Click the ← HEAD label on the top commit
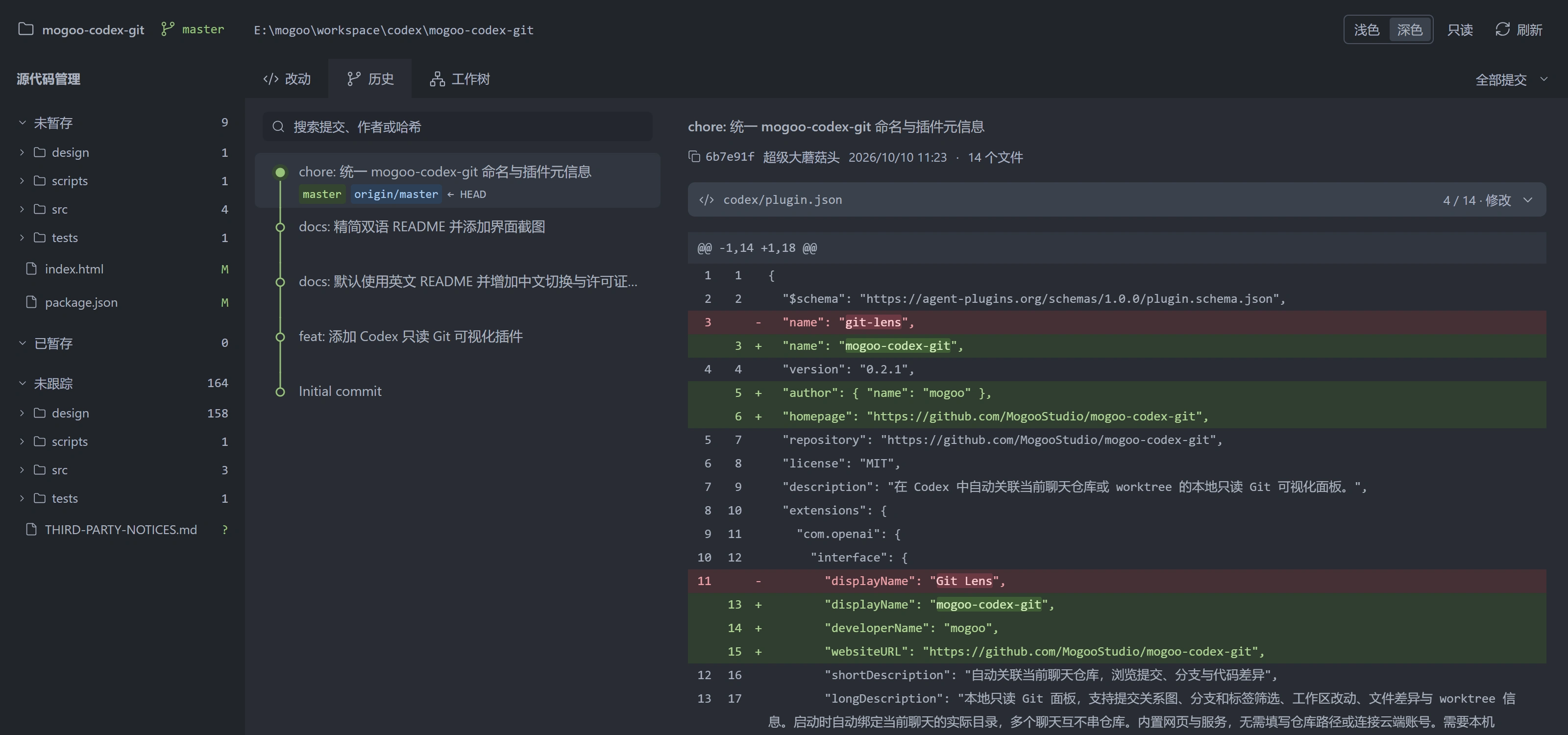The image size is (1568, 735). tap(466, 194)
